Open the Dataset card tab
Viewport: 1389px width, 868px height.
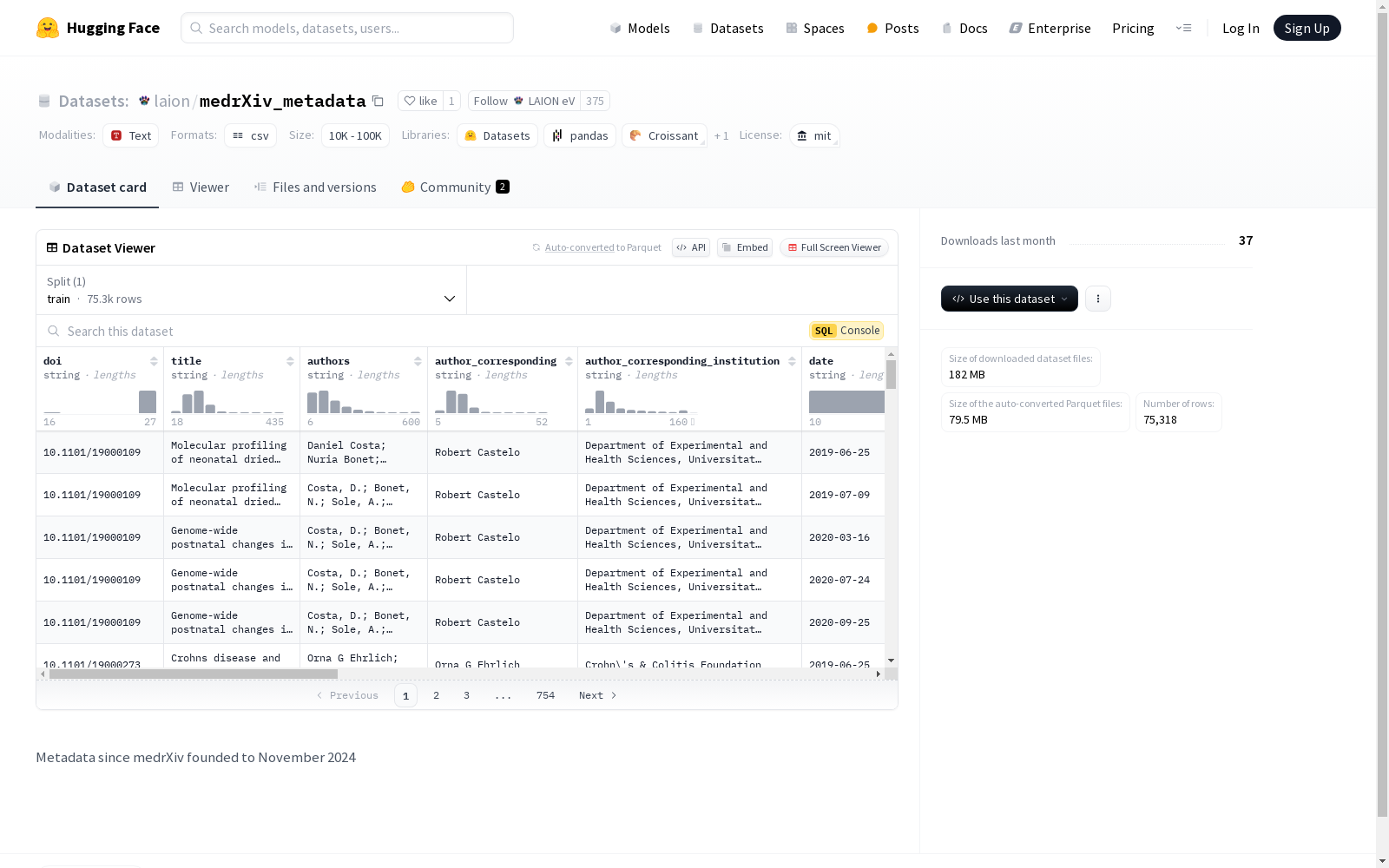97,187
